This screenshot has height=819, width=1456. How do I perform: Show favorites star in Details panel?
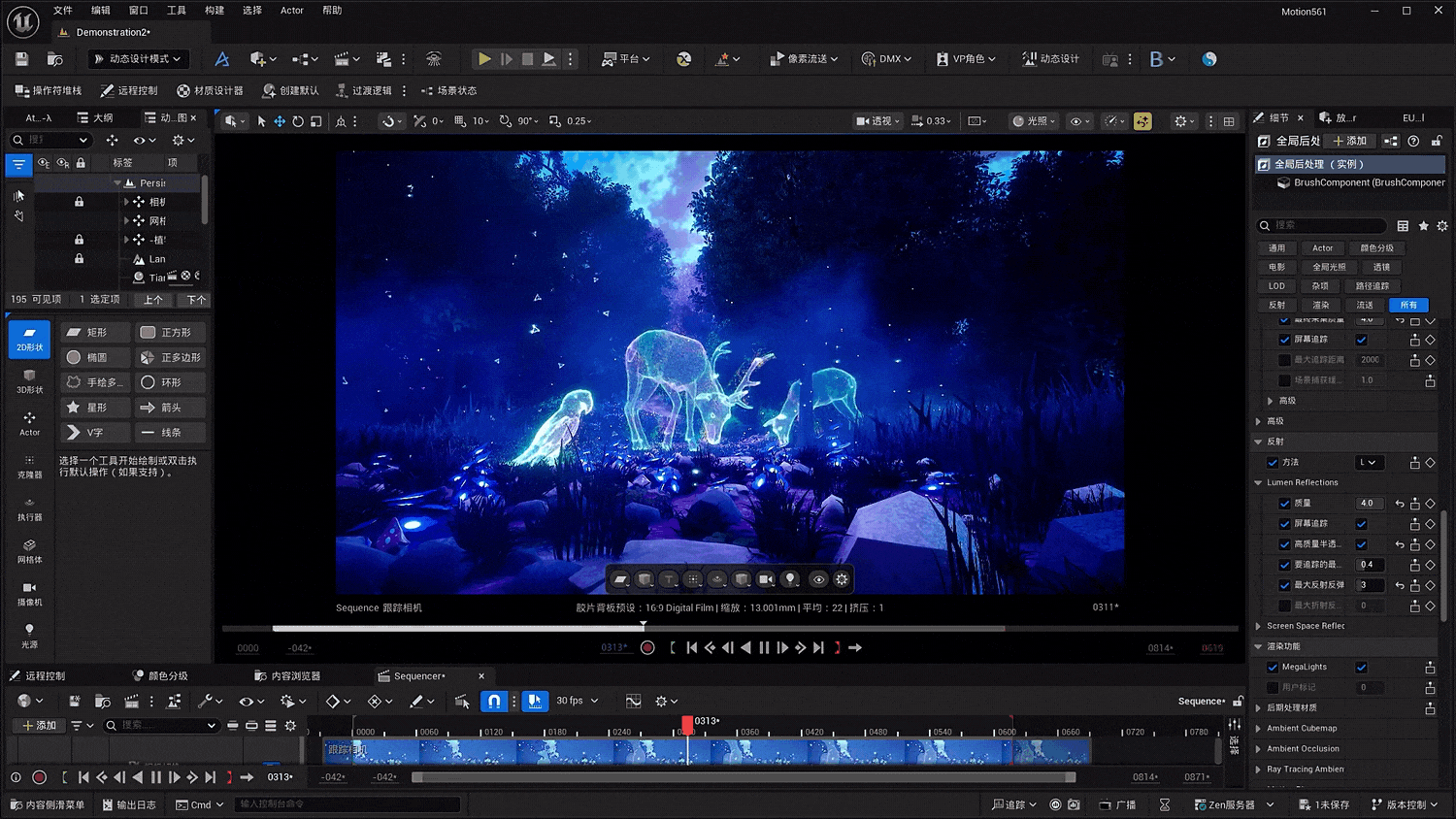(1423, 225)
